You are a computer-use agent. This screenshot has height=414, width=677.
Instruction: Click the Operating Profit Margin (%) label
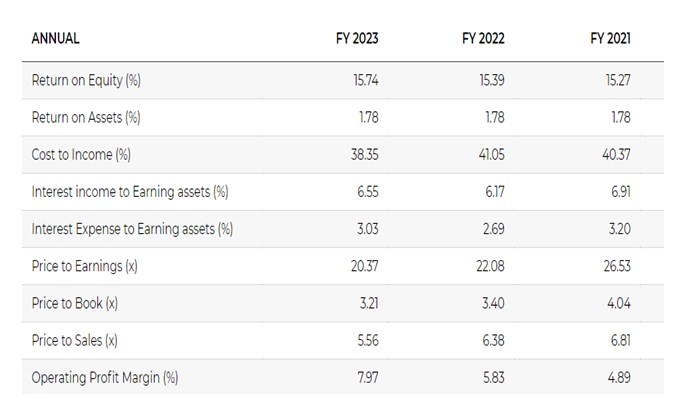(105, 377)
